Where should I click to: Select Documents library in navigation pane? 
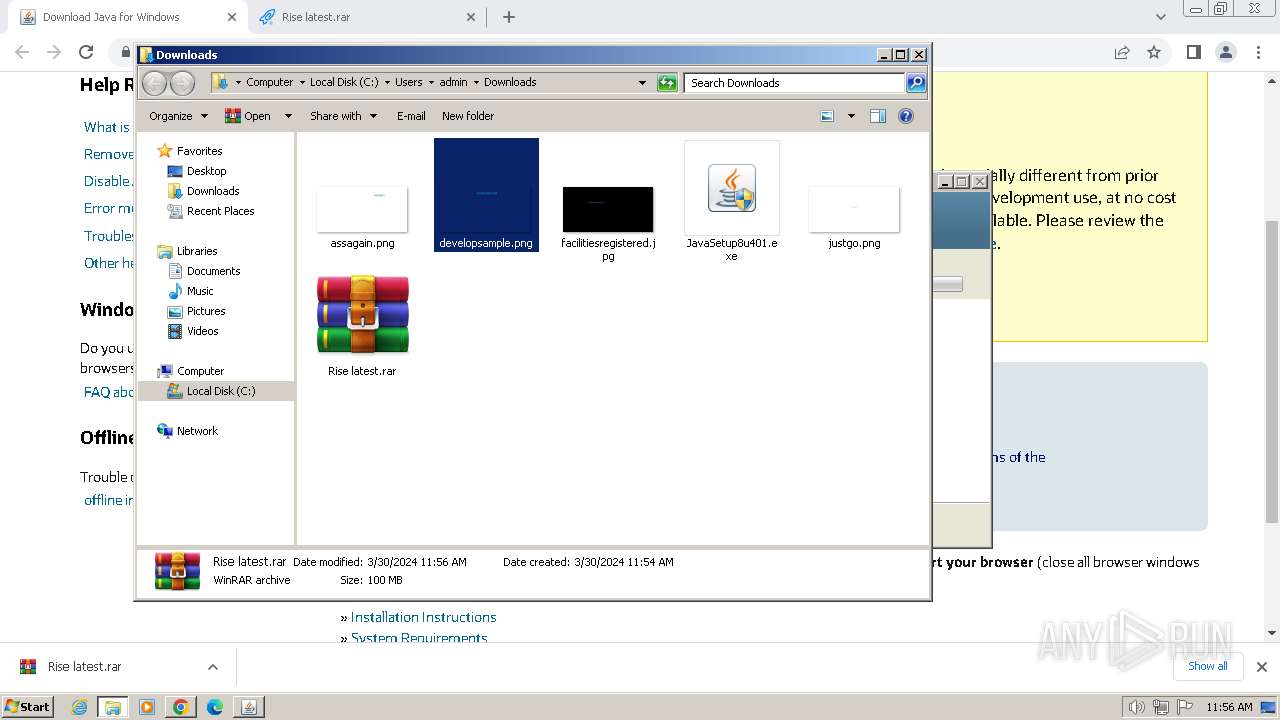pos(213,271)
